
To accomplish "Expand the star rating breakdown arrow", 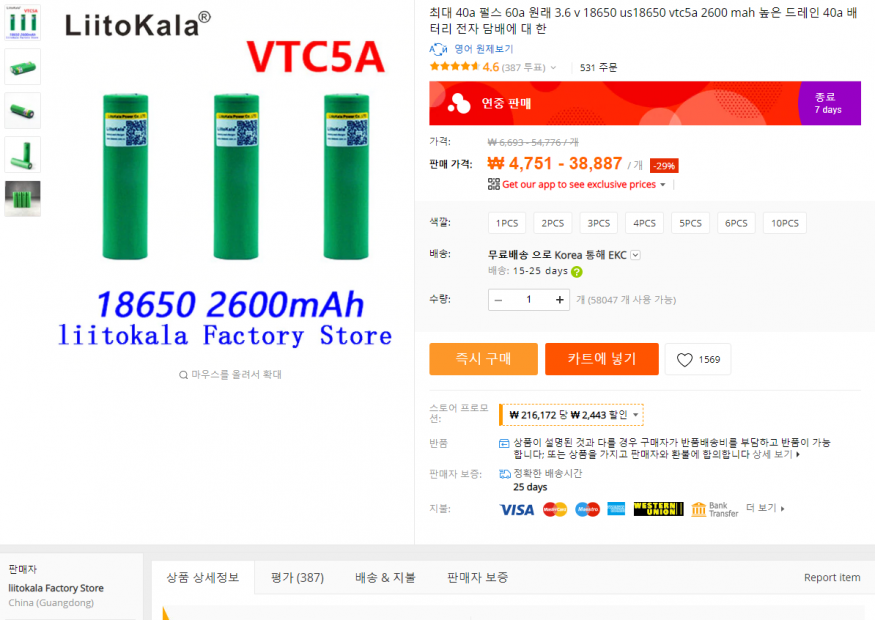I will (x=553, y=68).
